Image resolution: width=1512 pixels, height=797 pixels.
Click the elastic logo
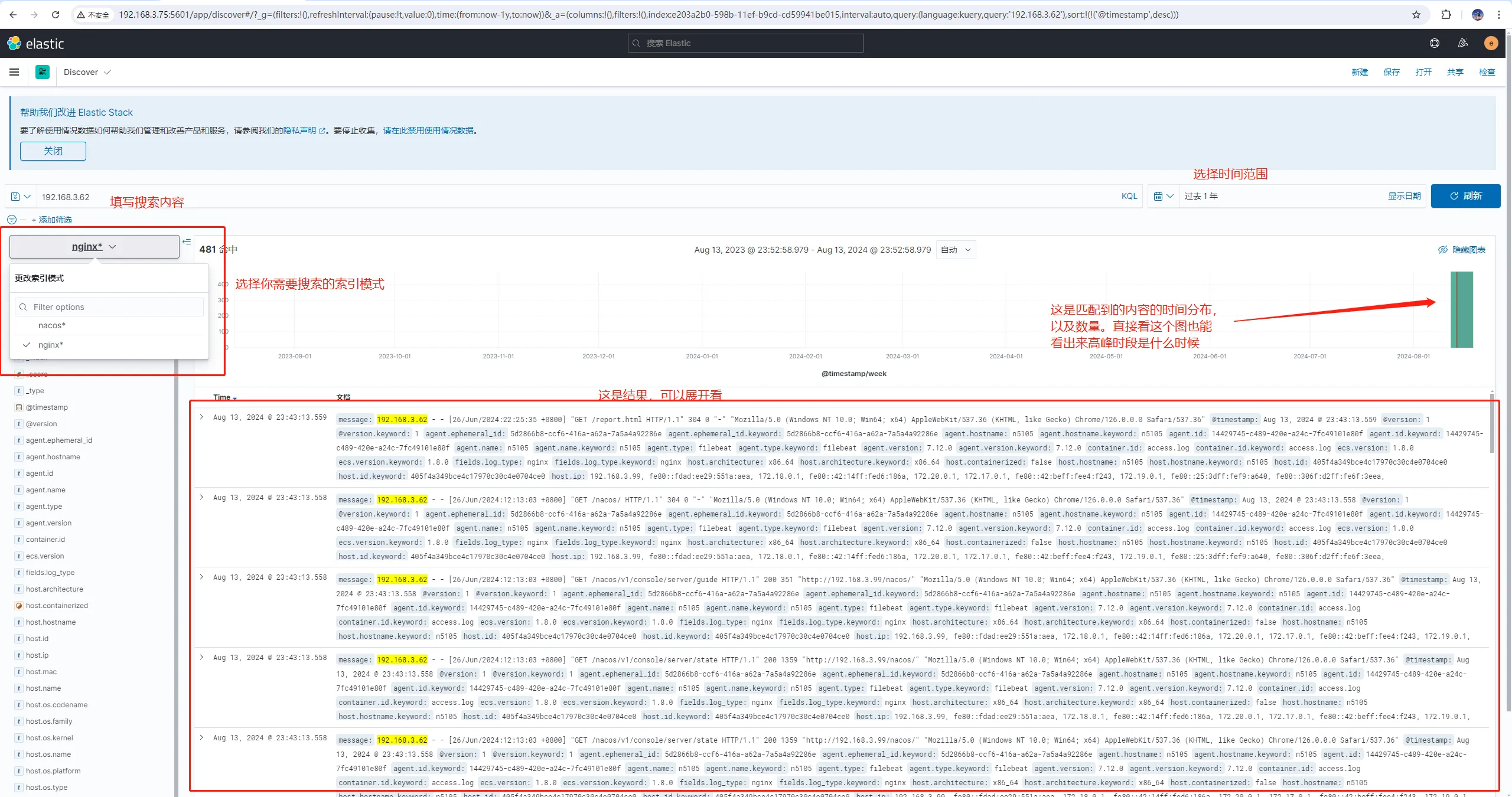point(35,43)
